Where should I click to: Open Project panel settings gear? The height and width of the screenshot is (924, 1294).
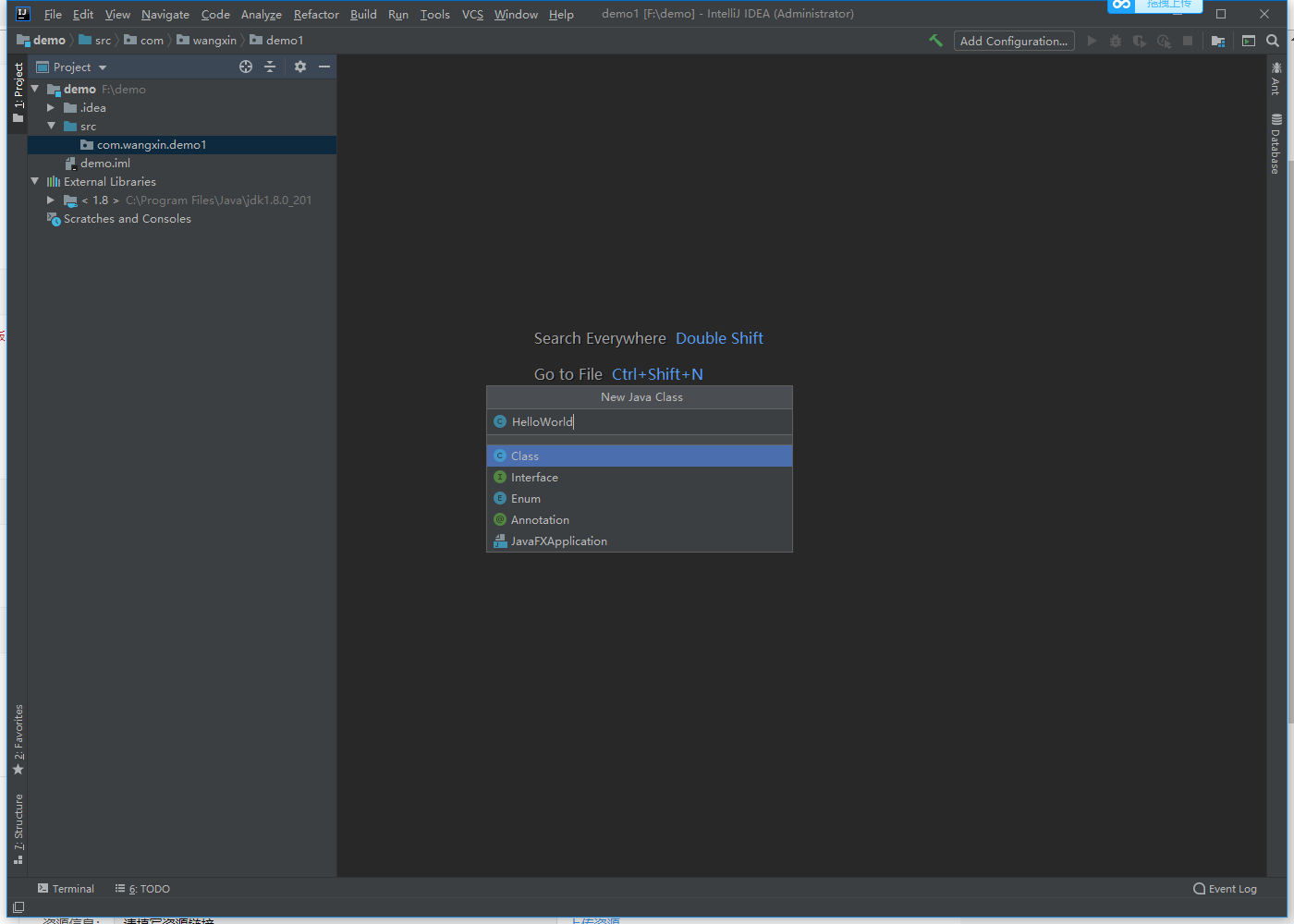click(300, 67)
